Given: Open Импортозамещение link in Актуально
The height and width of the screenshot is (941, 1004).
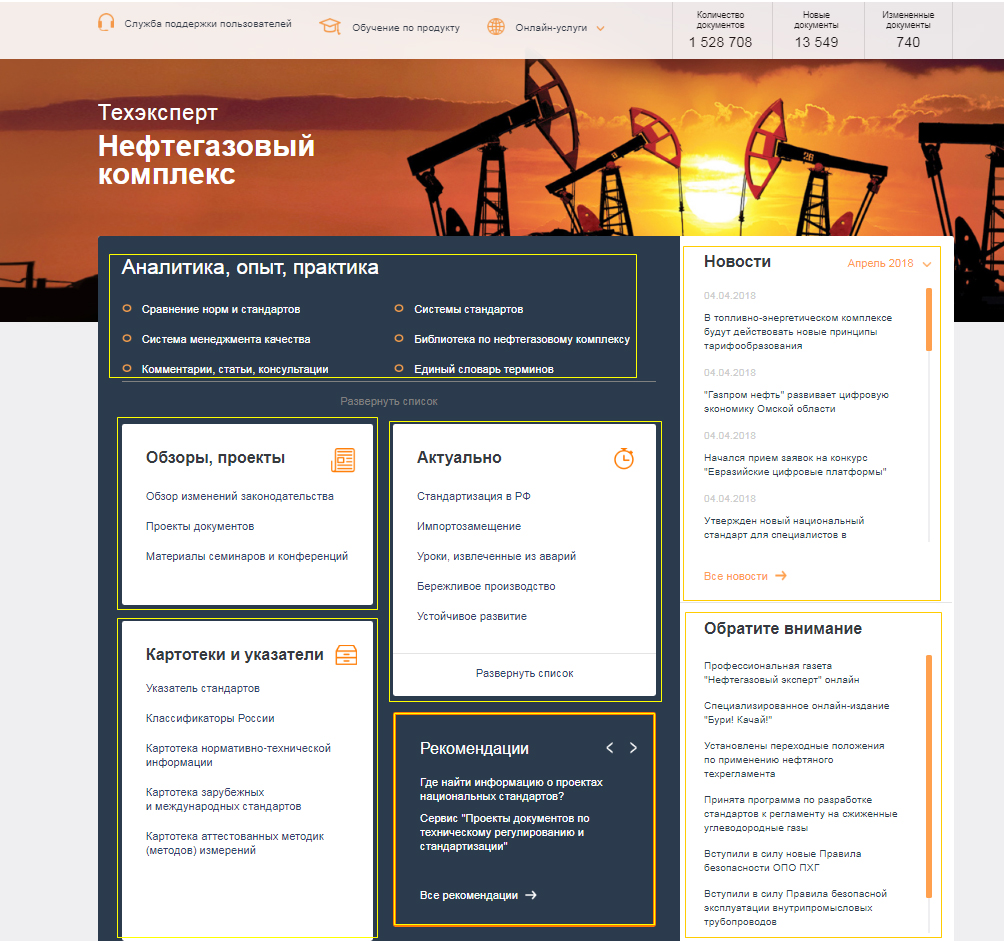Looking at the screenshot, I should click(x=468, y=526).
